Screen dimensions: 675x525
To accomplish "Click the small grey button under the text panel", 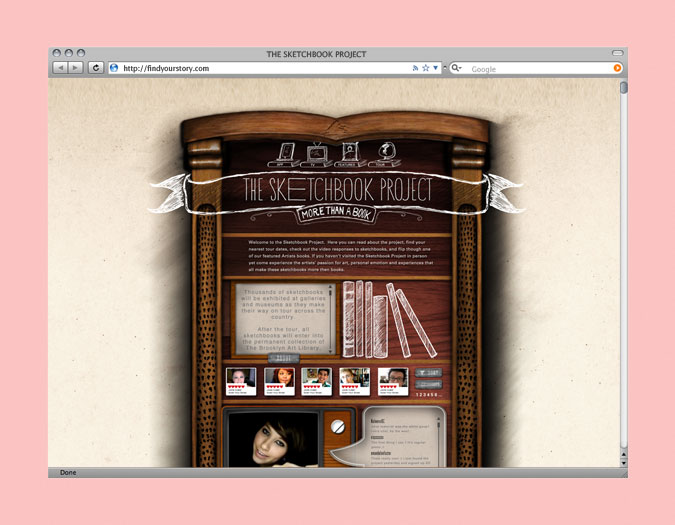I will (x=283, y=358).
